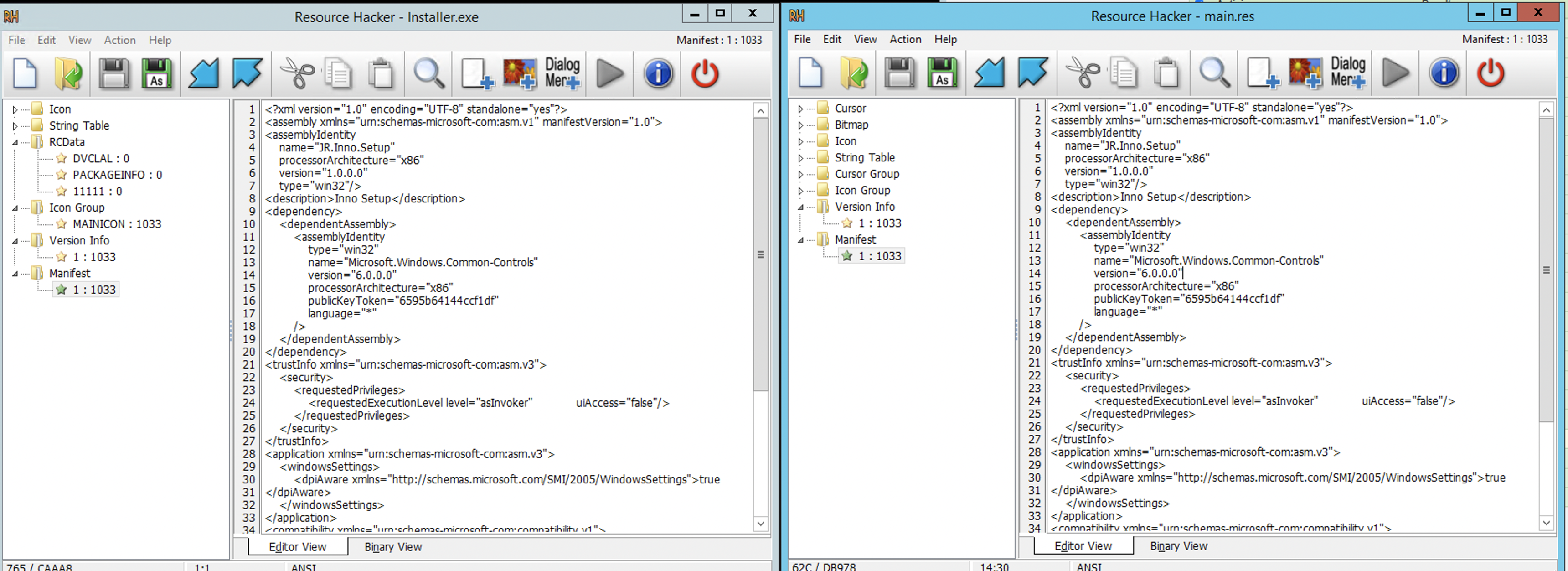Click Compile Script play icon in Installer.exe window
This screenshot has height=571, width=1568.
pyautogui.click(x=609, y=74)
